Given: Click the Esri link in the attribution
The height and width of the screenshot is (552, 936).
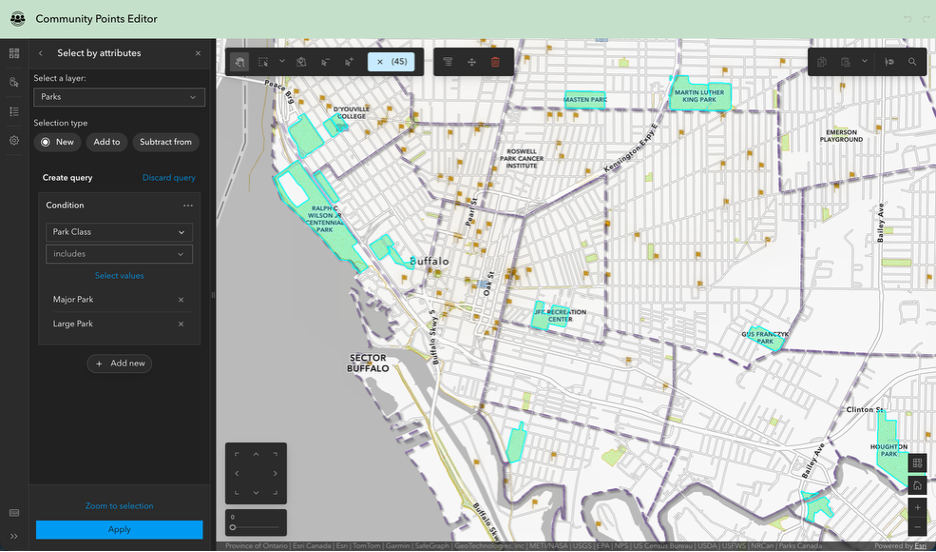Looking at the screenshot, I should click(920, 546).
